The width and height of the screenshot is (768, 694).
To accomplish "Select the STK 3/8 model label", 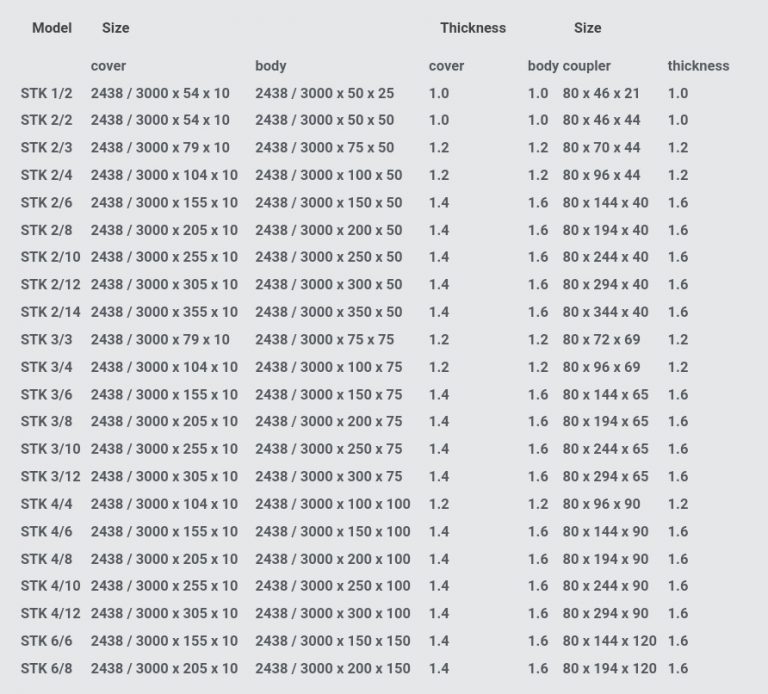I will (x=47, y=421).
